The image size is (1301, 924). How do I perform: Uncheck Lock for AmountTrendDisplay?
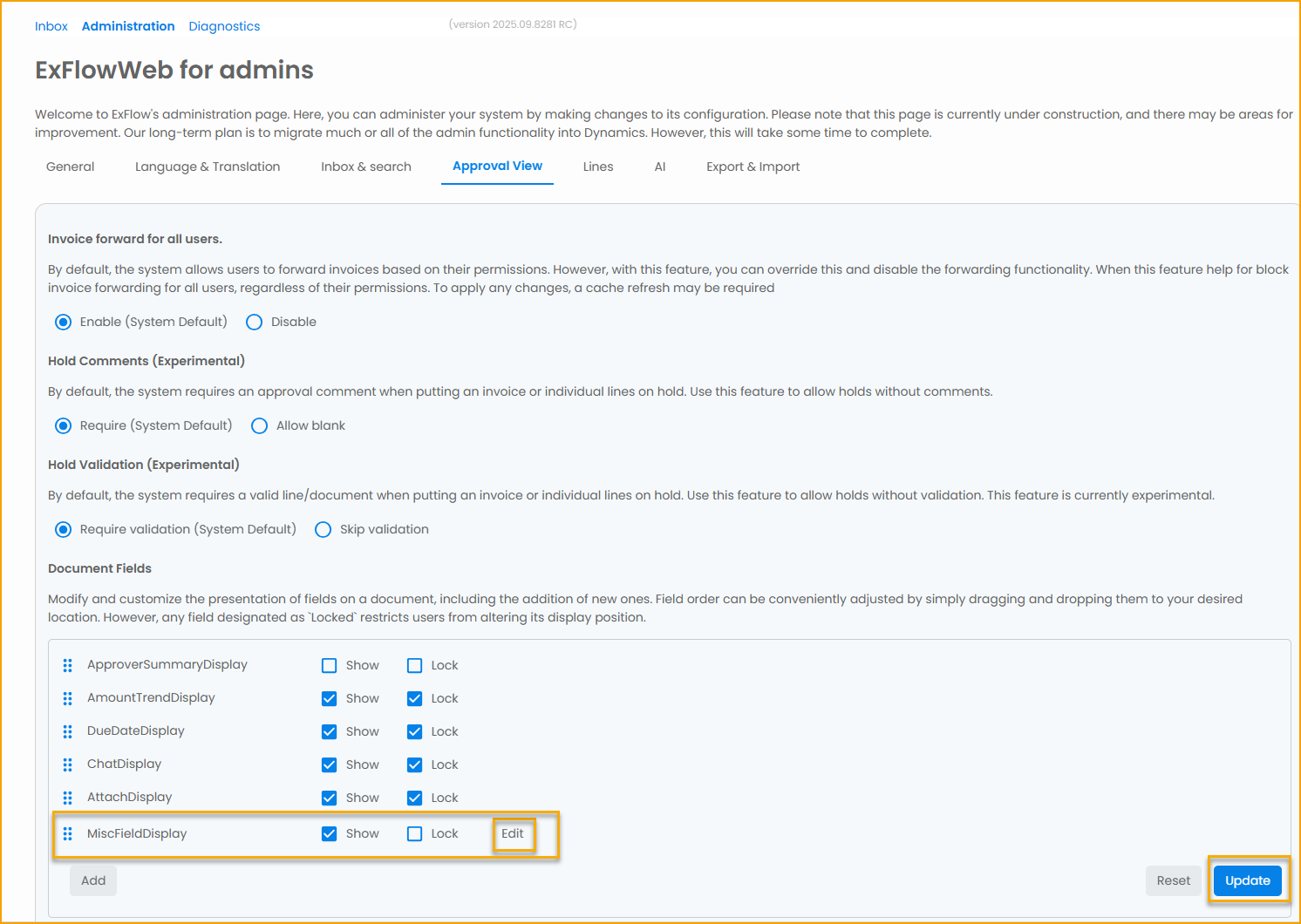pos(414,697)
